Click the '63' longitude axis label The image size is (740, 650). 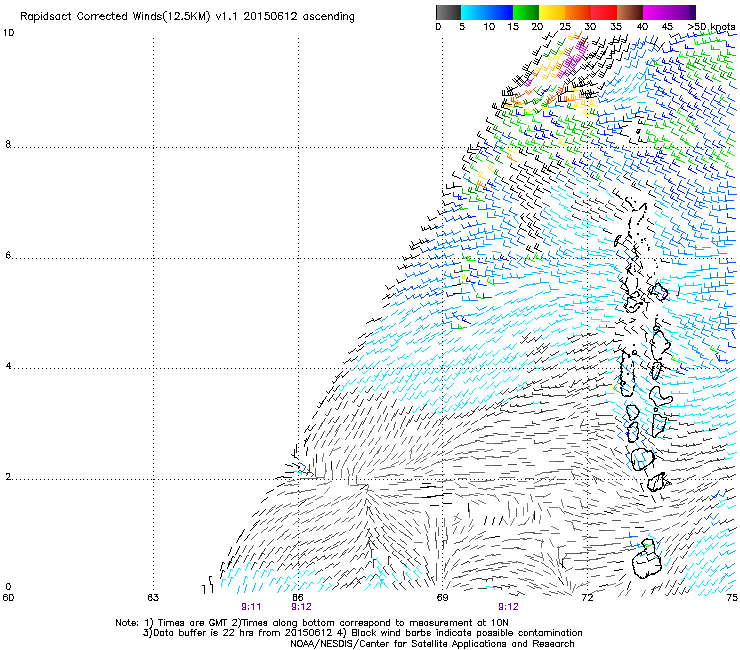[x=153, y=597]
